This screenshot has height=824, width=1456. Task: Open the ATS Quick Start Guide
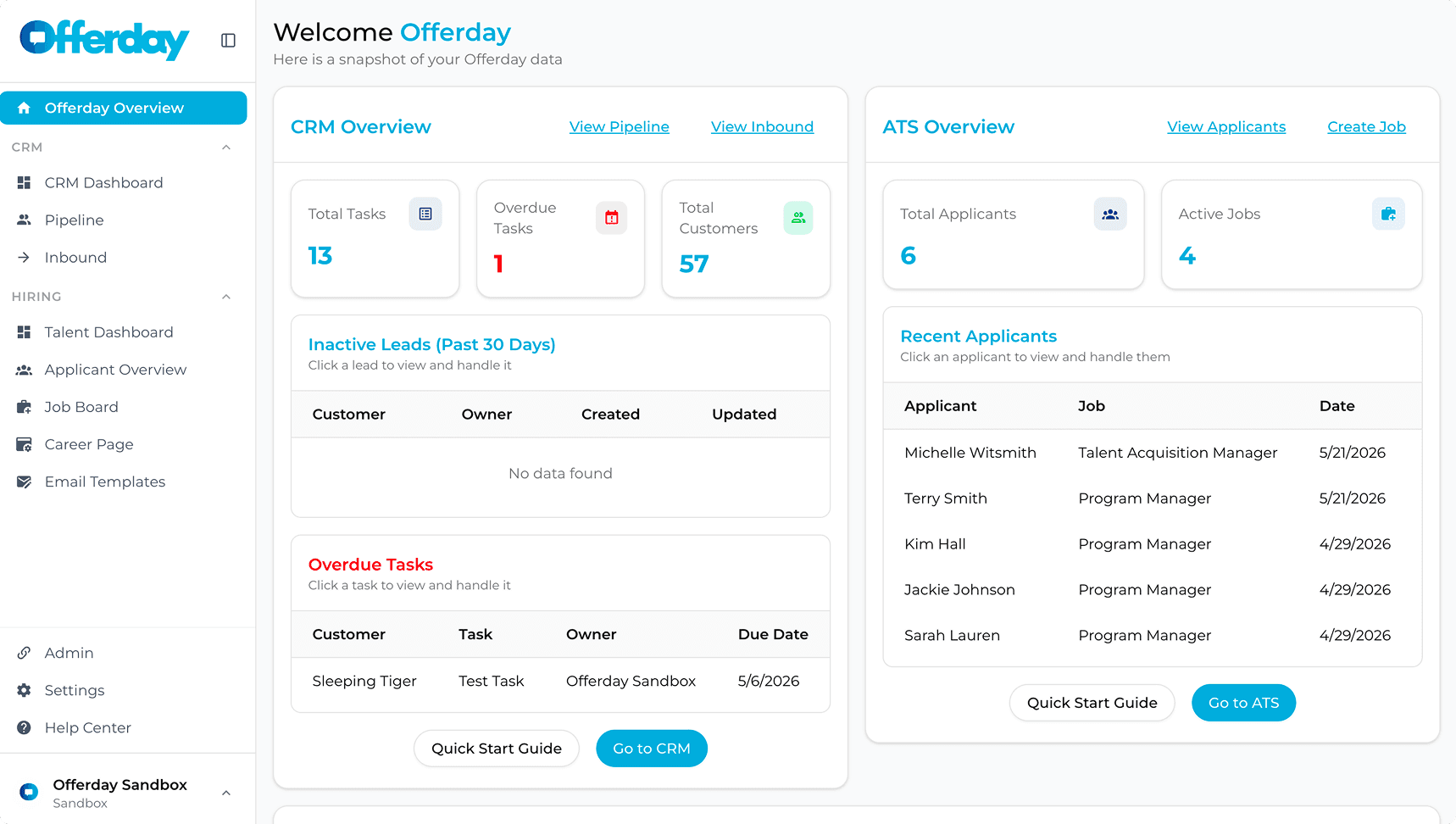[1092, 703]
